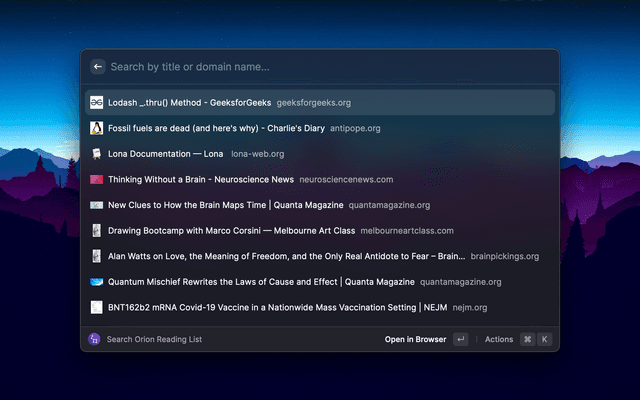Screen dimensions: 640x400
Task: Click the Command key shortcut badge
Action: point(527,339)
